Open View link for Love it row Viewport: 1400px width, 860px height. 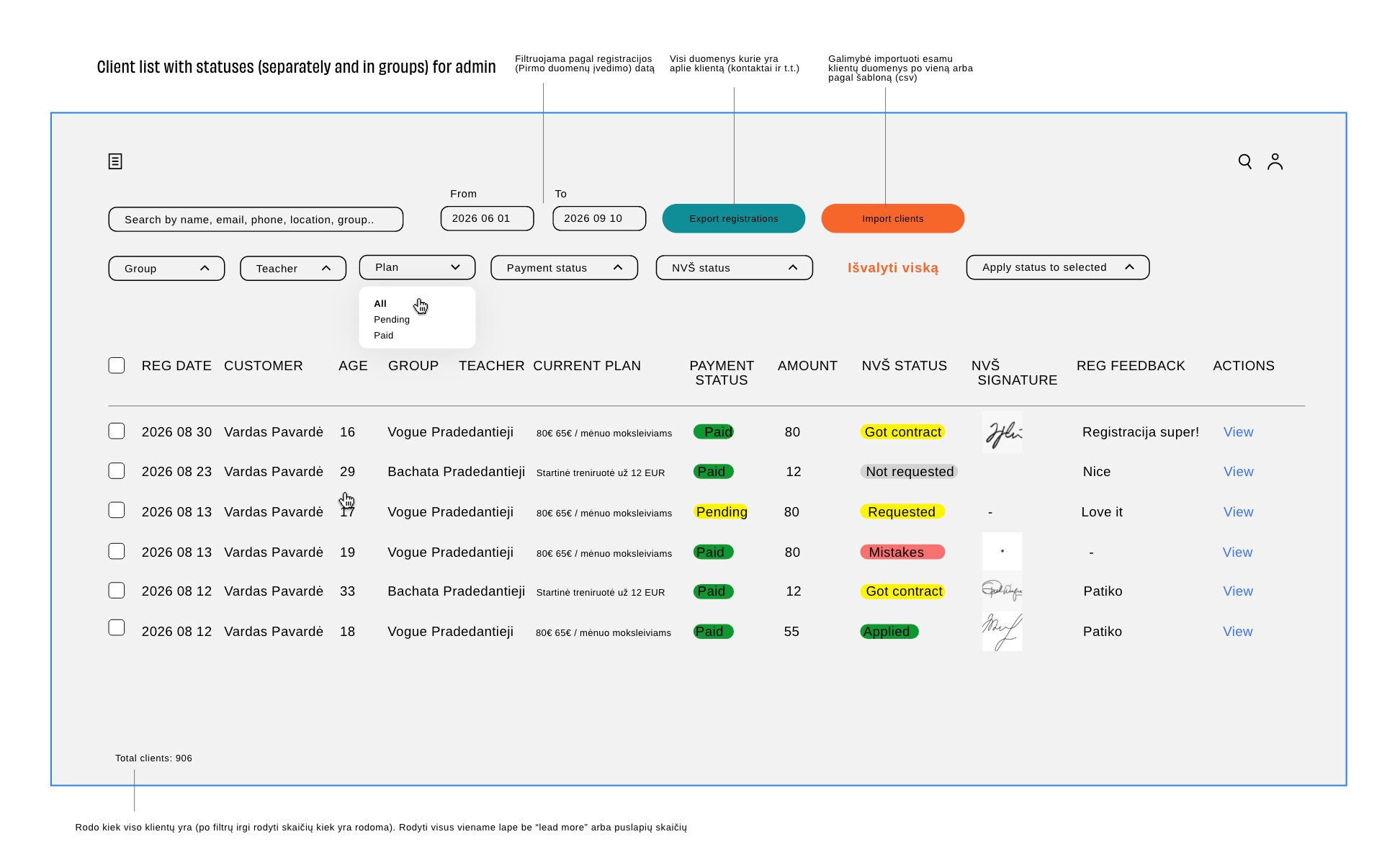(x=1238, y=512)
